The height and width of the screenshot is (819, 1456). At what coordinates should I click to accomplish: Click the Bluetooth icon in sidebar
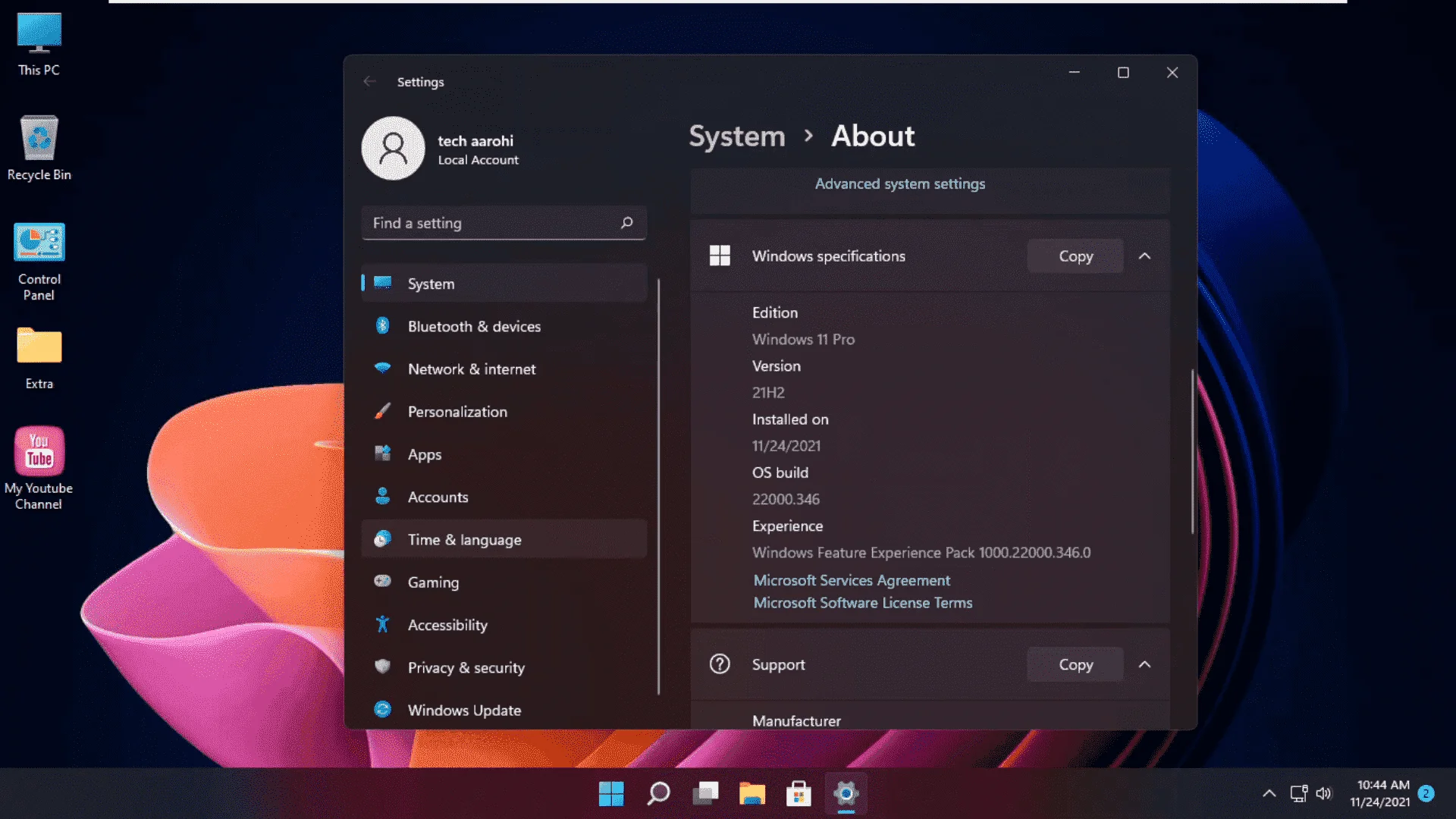(x=383, y=325)
